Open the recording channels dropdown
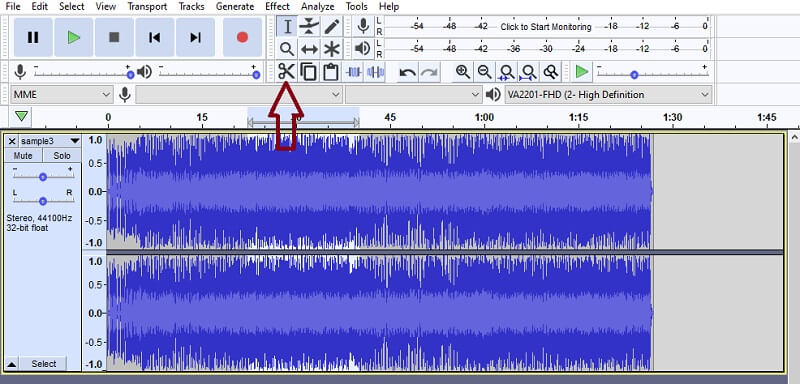The width and height of the screenshot is (800, 384). tap(413, 94)
